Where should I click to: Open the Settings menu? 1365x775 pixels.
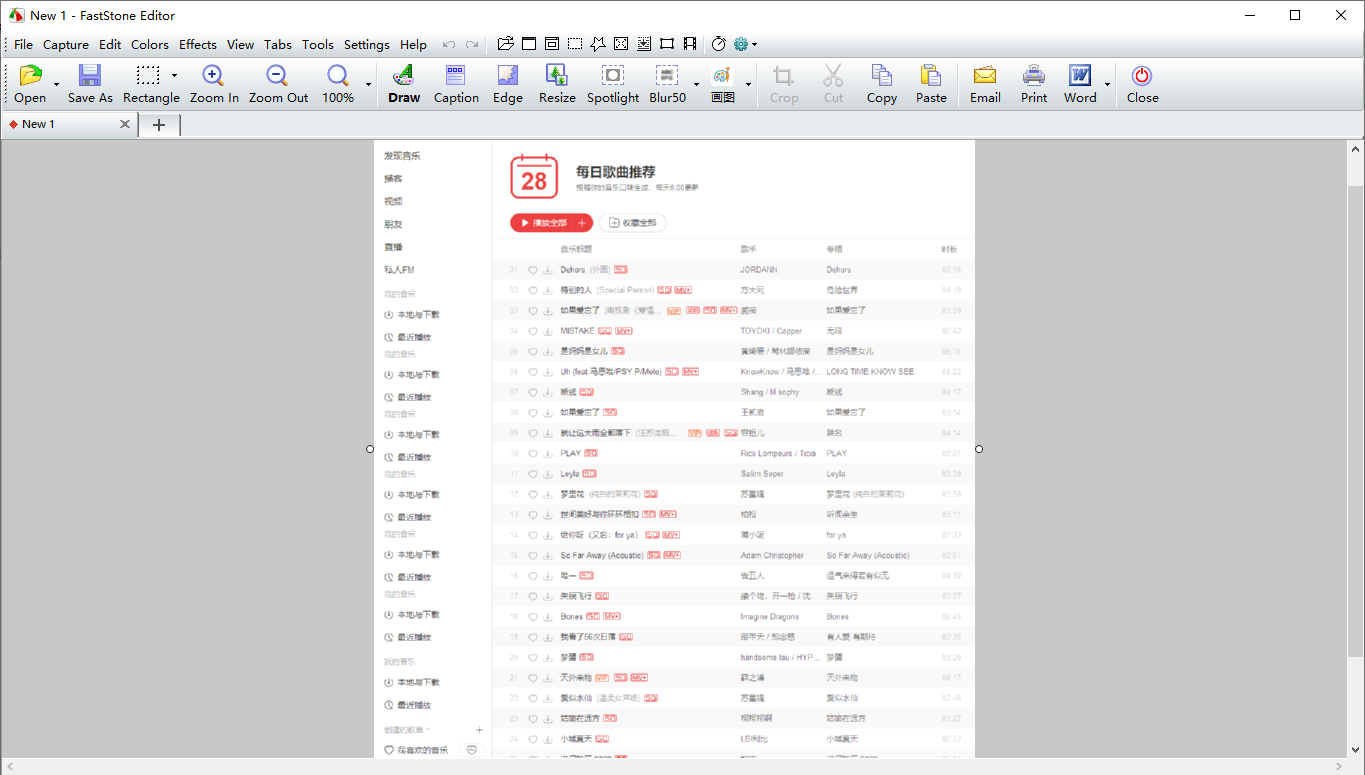367,44
